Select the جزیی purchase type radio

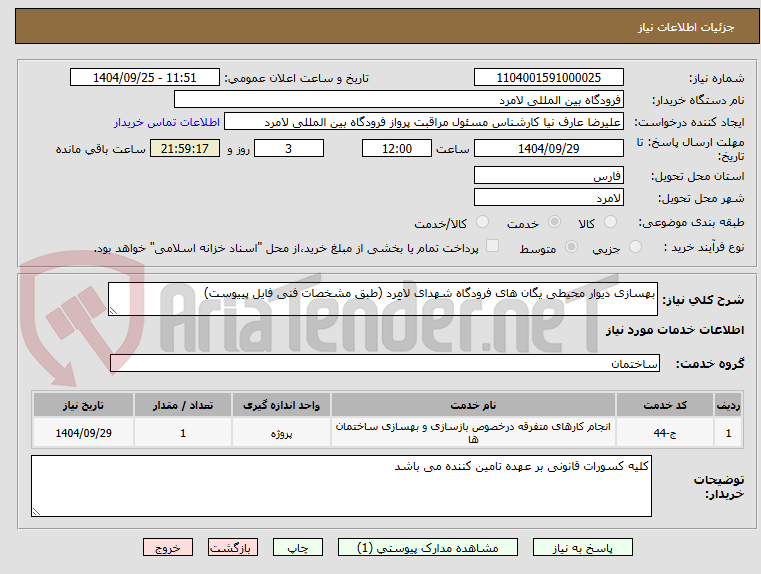click(x=635, y=247)
